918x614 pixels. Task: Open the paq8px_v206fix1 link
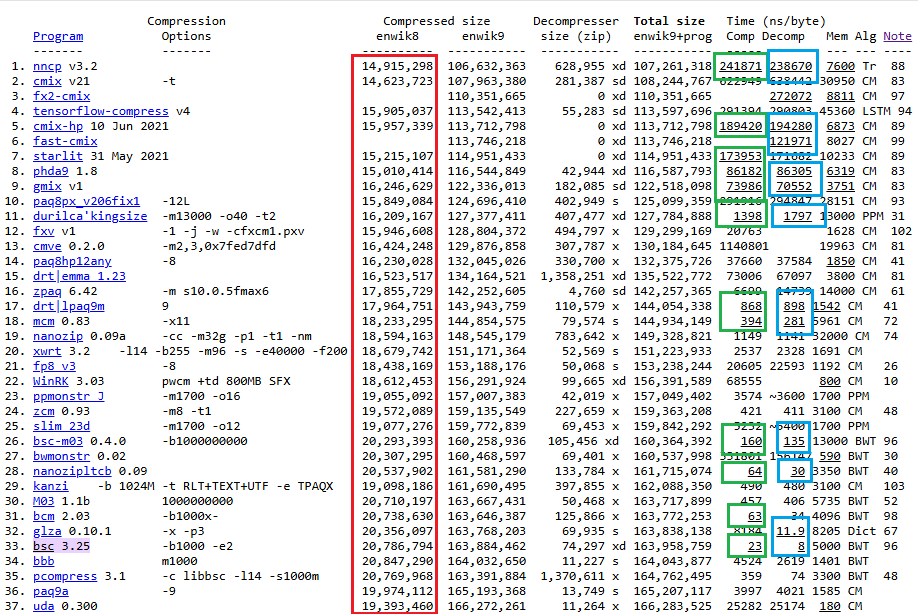pos(87,201)
